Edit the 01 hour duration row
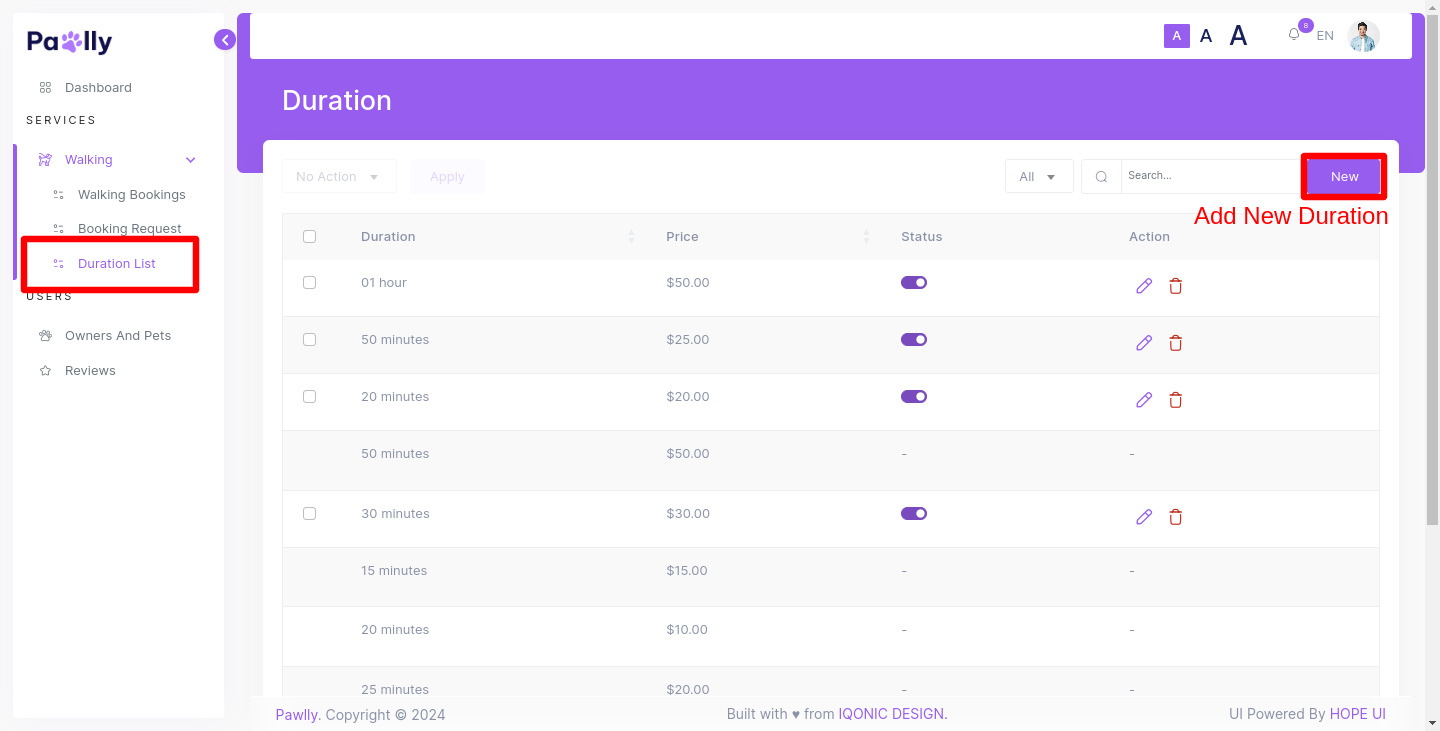 click(1144, 286)
